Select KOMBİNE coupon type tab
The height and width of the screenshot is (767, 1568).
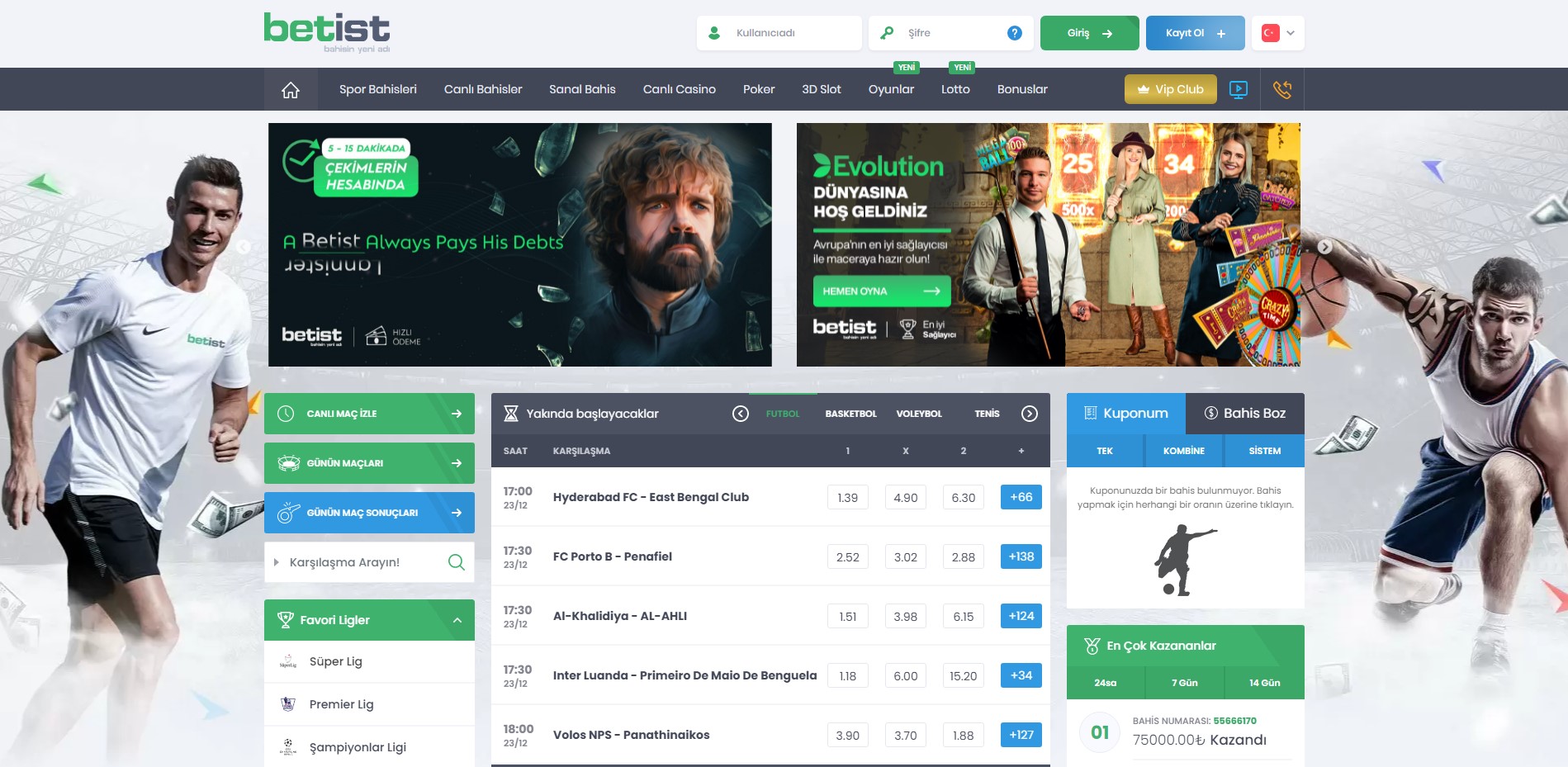[x=1184, y=451]
